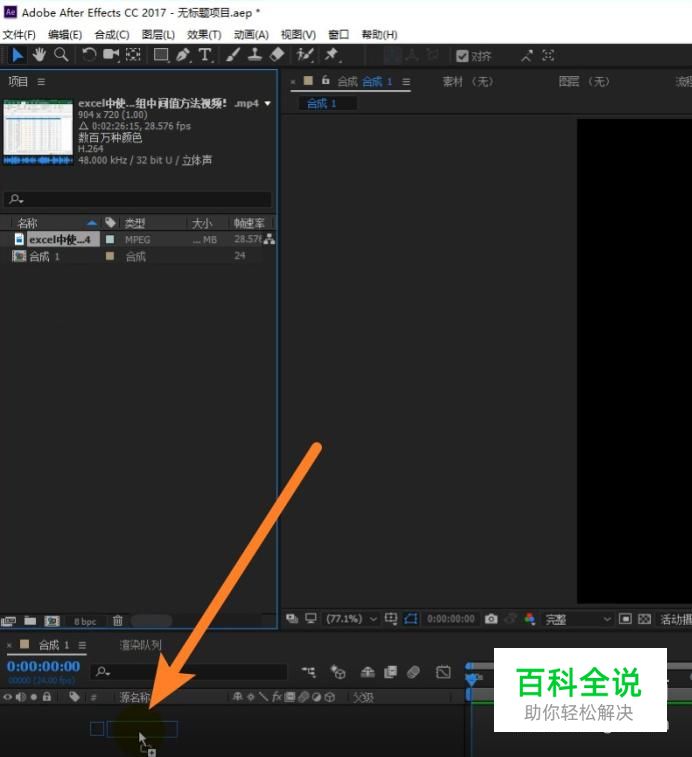Click the Composition Mini-Flowchart icon in timeline

(308, 672)
